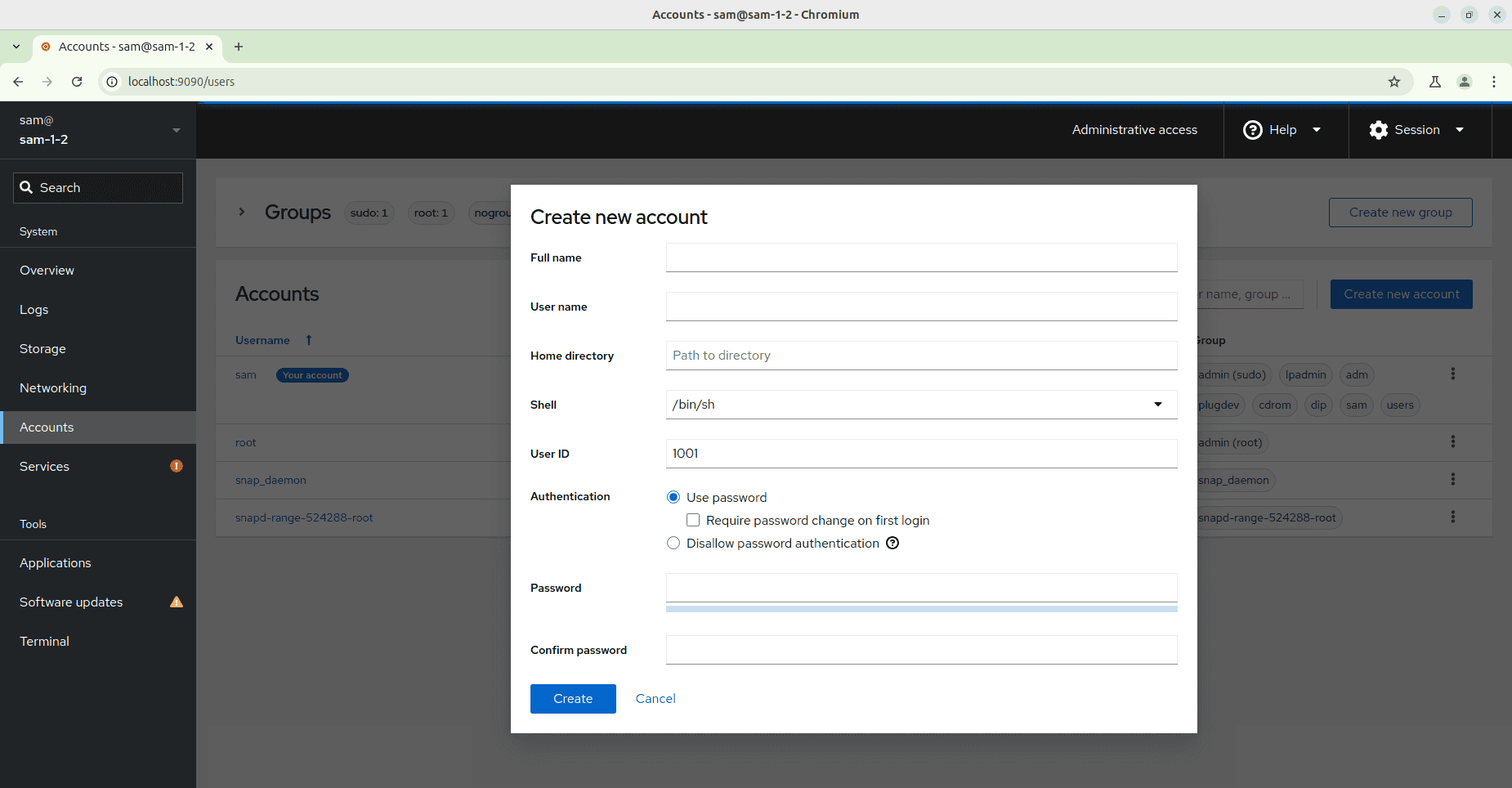Screen dimensions: 1512x788
Task: Enable Require password change on first login
Action: 692,520
